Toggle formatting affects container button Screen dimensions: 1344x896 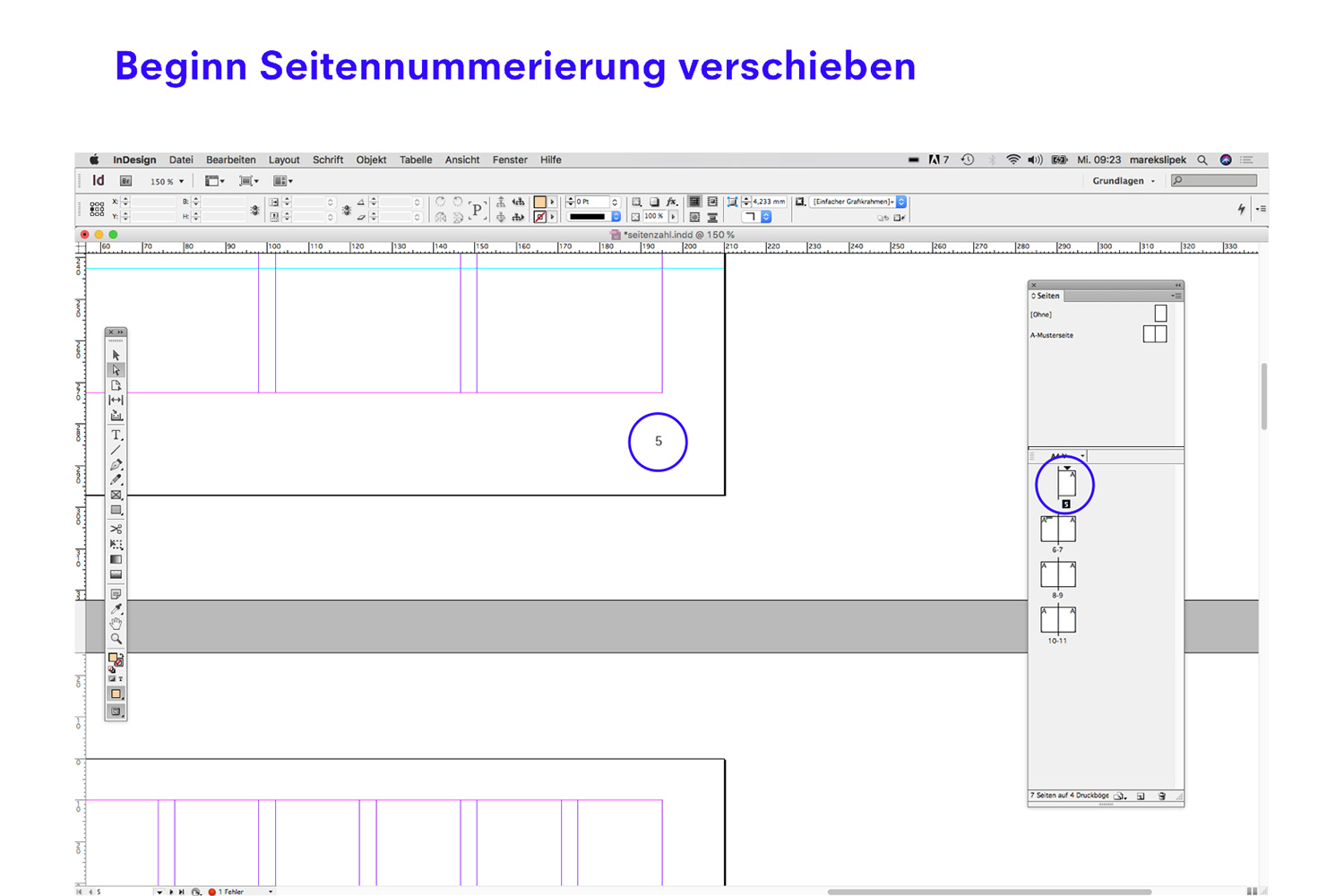pyautogui.click(x=113, y=678)
